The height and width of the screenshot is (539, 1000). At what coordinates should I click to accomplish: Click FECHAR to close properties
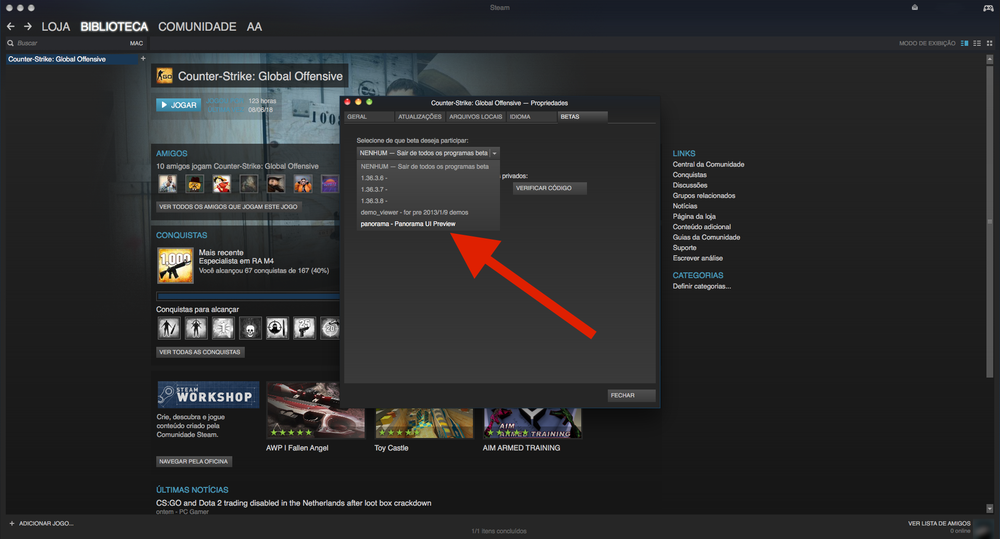(x=631, y=395)
